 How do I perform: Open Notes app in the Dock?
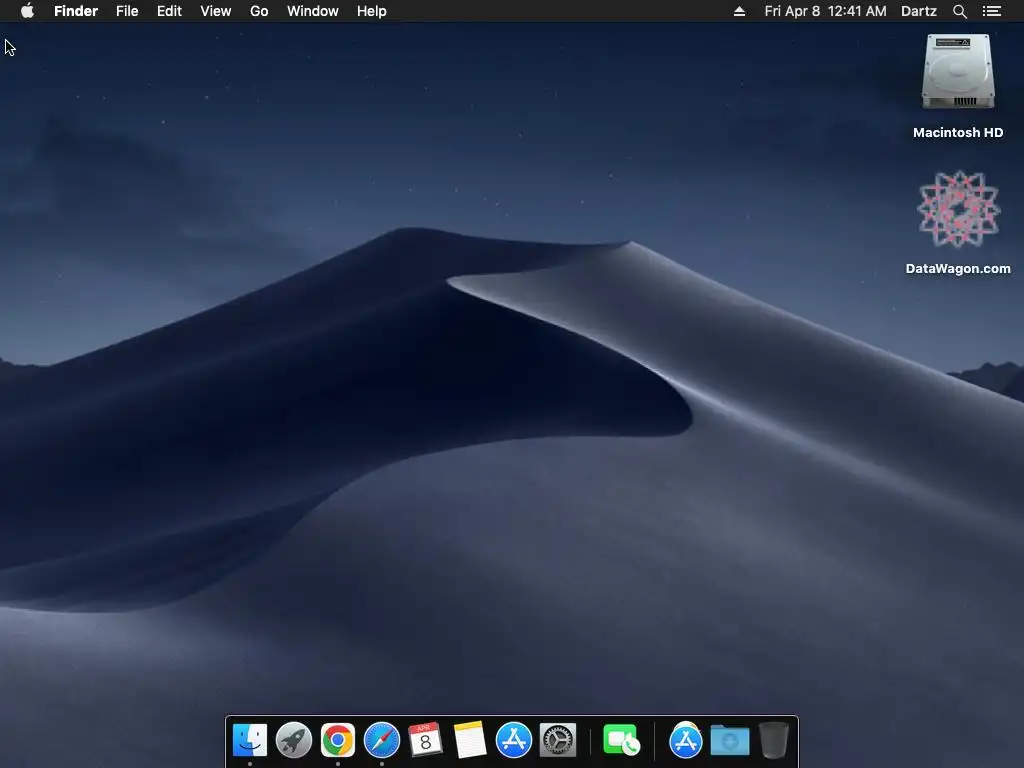coord(470,741)
